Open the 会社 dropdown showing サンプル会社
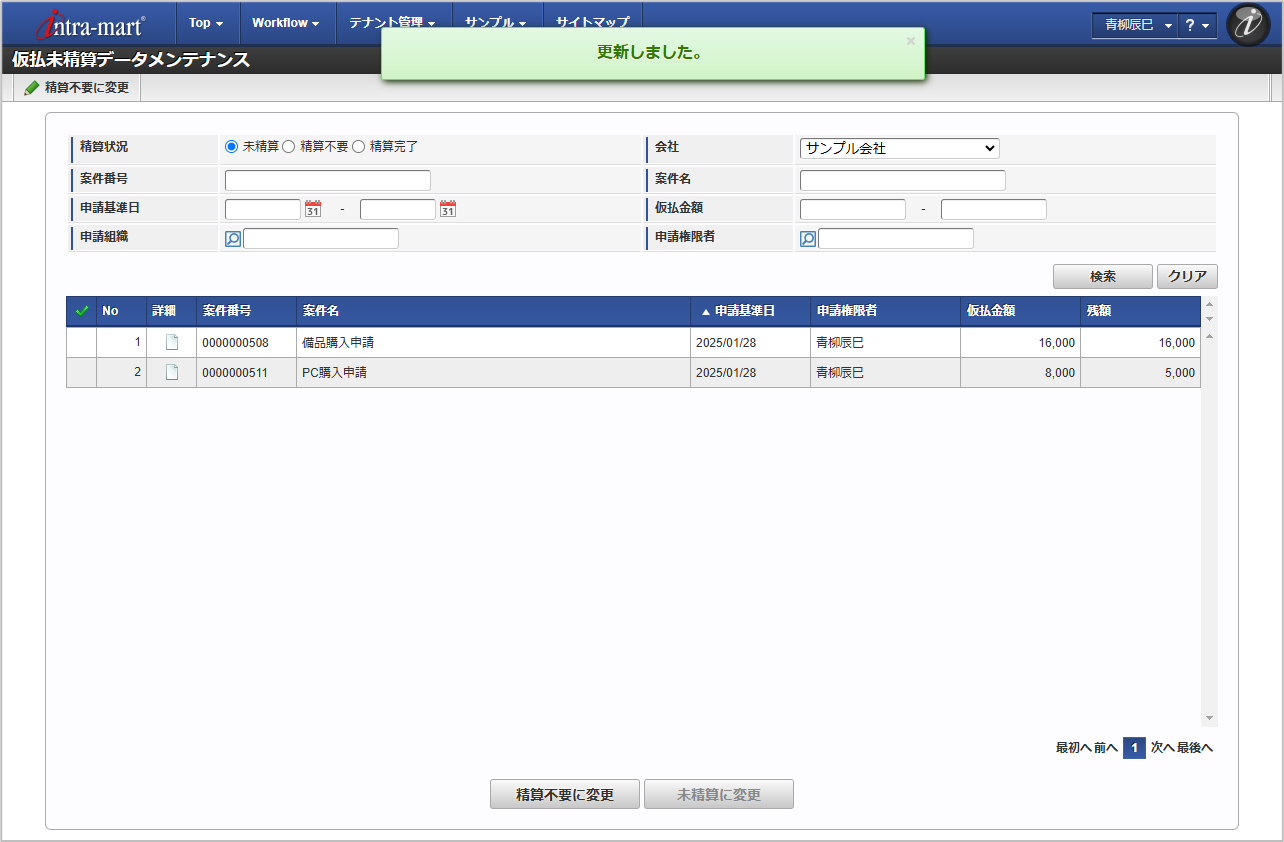1284x842 pixels. pyautogui.click(x=898, y=148)
